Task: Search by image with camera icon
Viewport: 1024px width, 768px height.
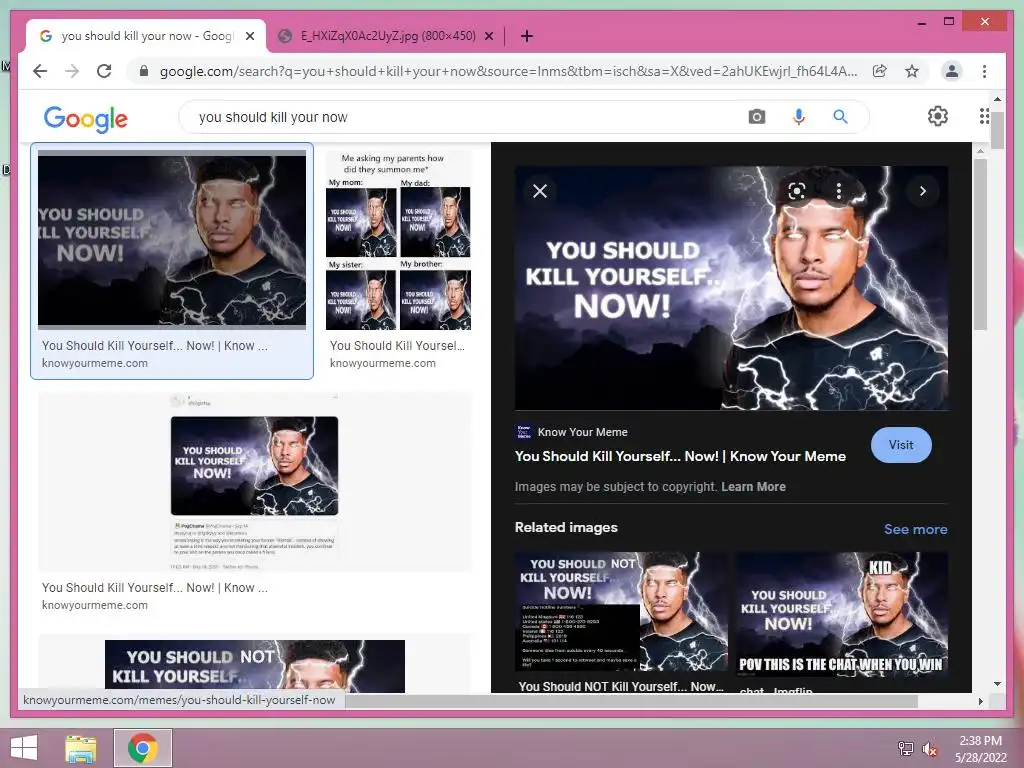Action: pyautogui.click(x=756, y=117)
